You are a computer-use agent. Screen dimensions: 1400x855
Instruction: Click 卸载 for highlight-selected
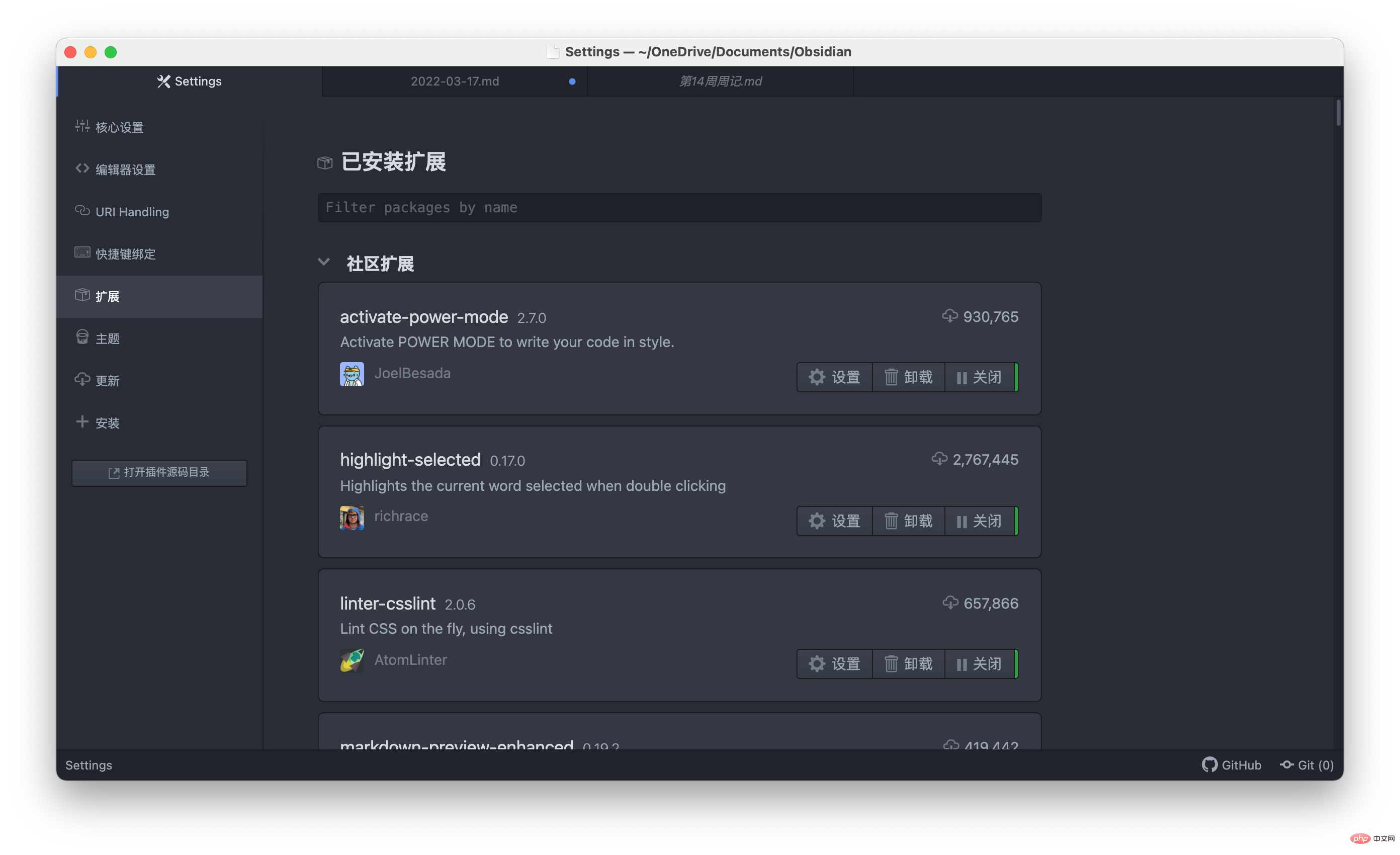(x=908, y=521)
